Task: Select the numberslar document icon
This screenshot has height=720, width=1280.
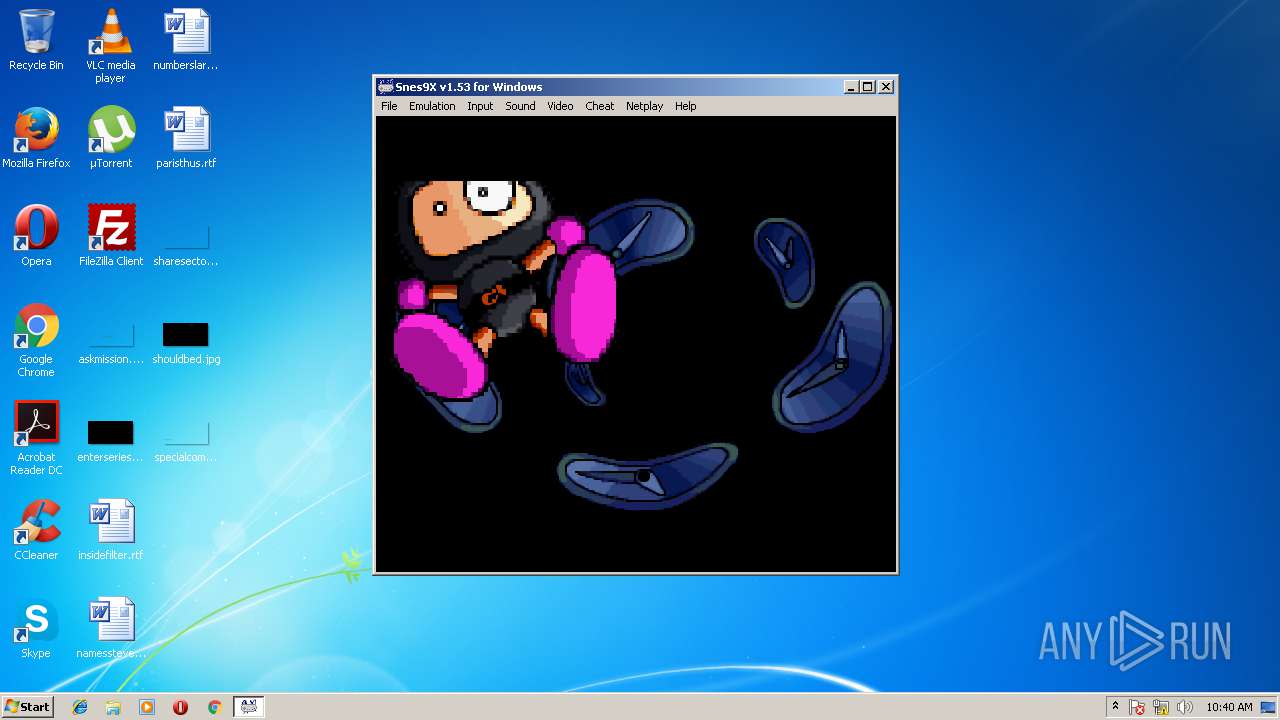Action: 186,40
